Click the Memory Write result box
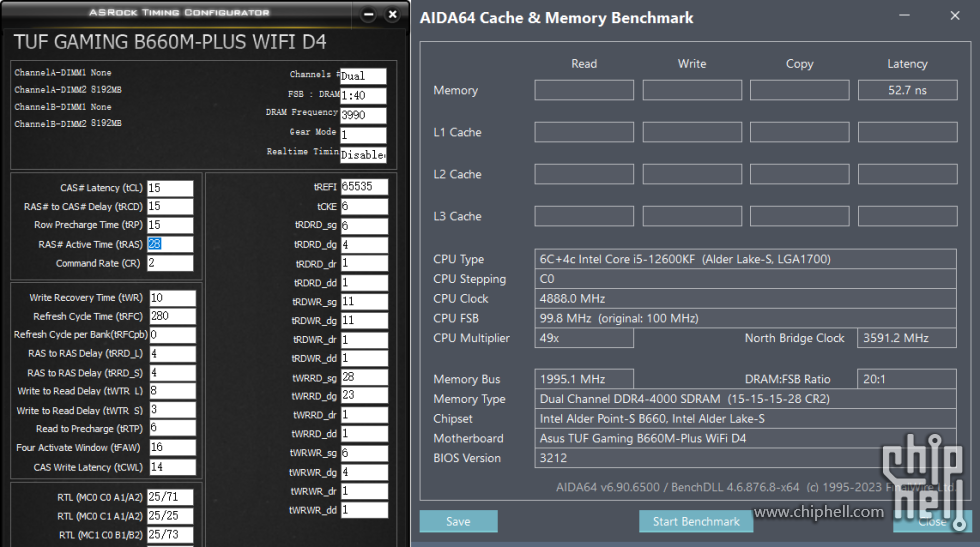Screen dimensions: 980x547 point(692,90)
